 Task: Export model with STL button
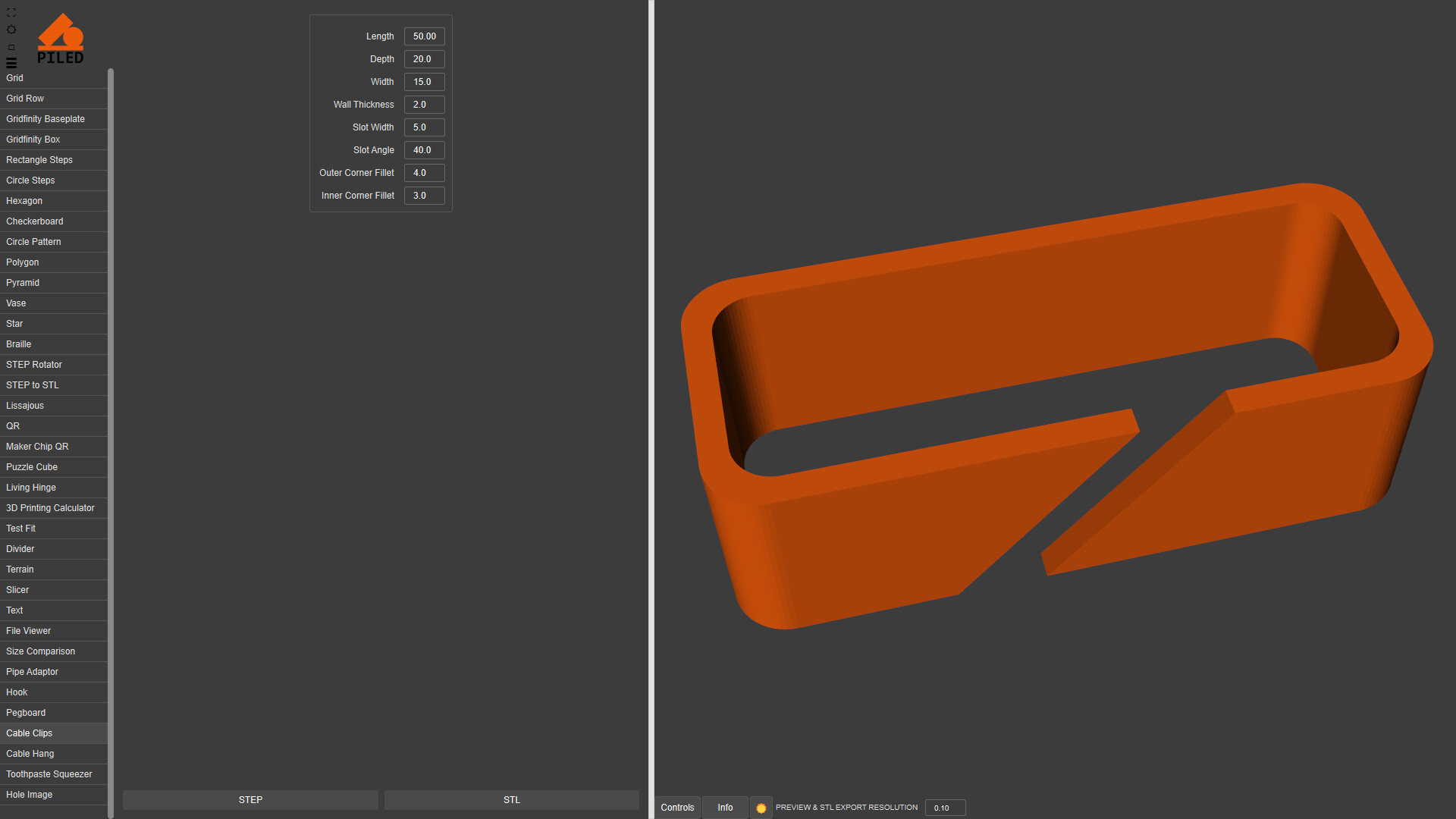pyautogui.click(x=512, y=800)
